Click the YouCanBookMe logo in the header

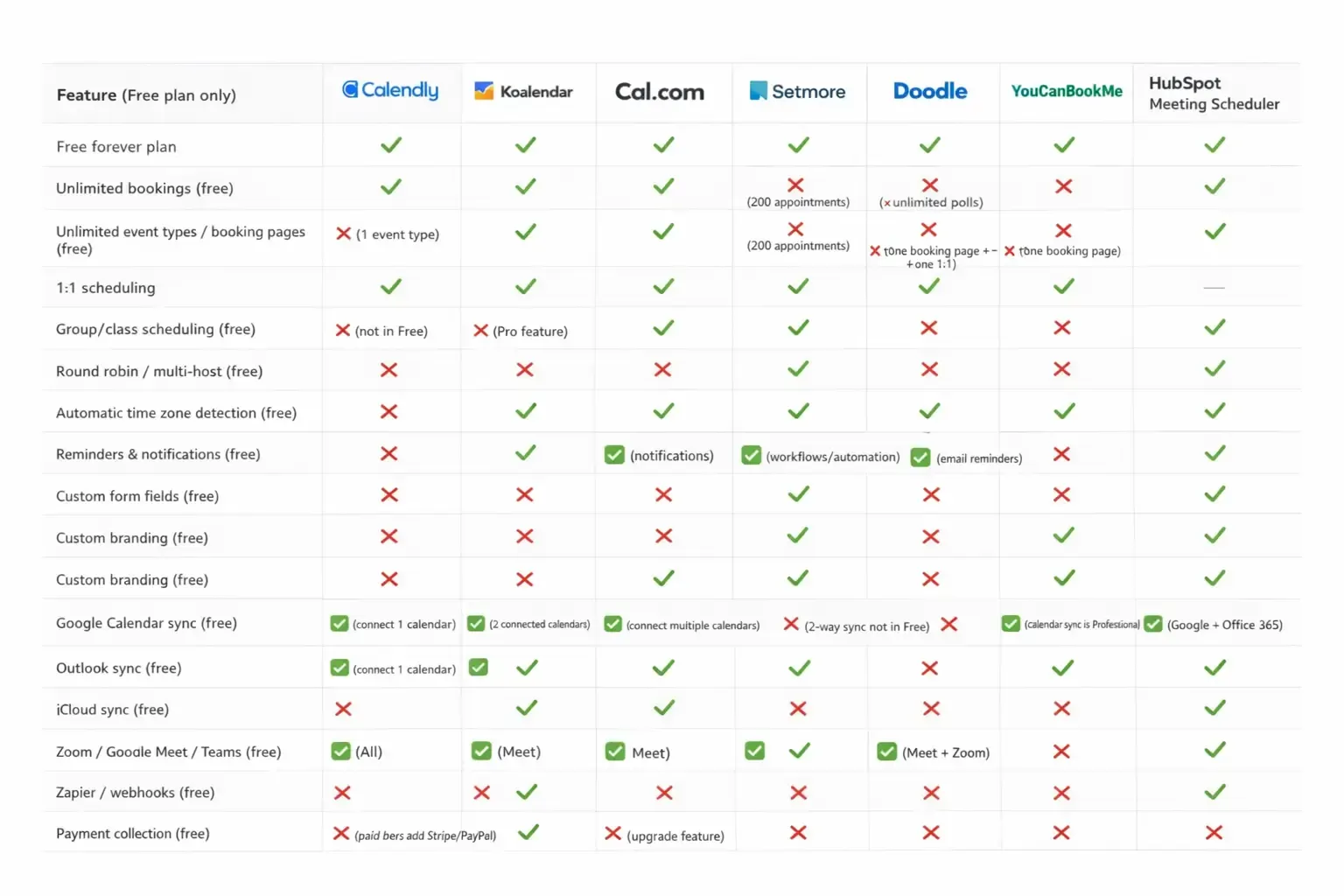point(1067,91)
